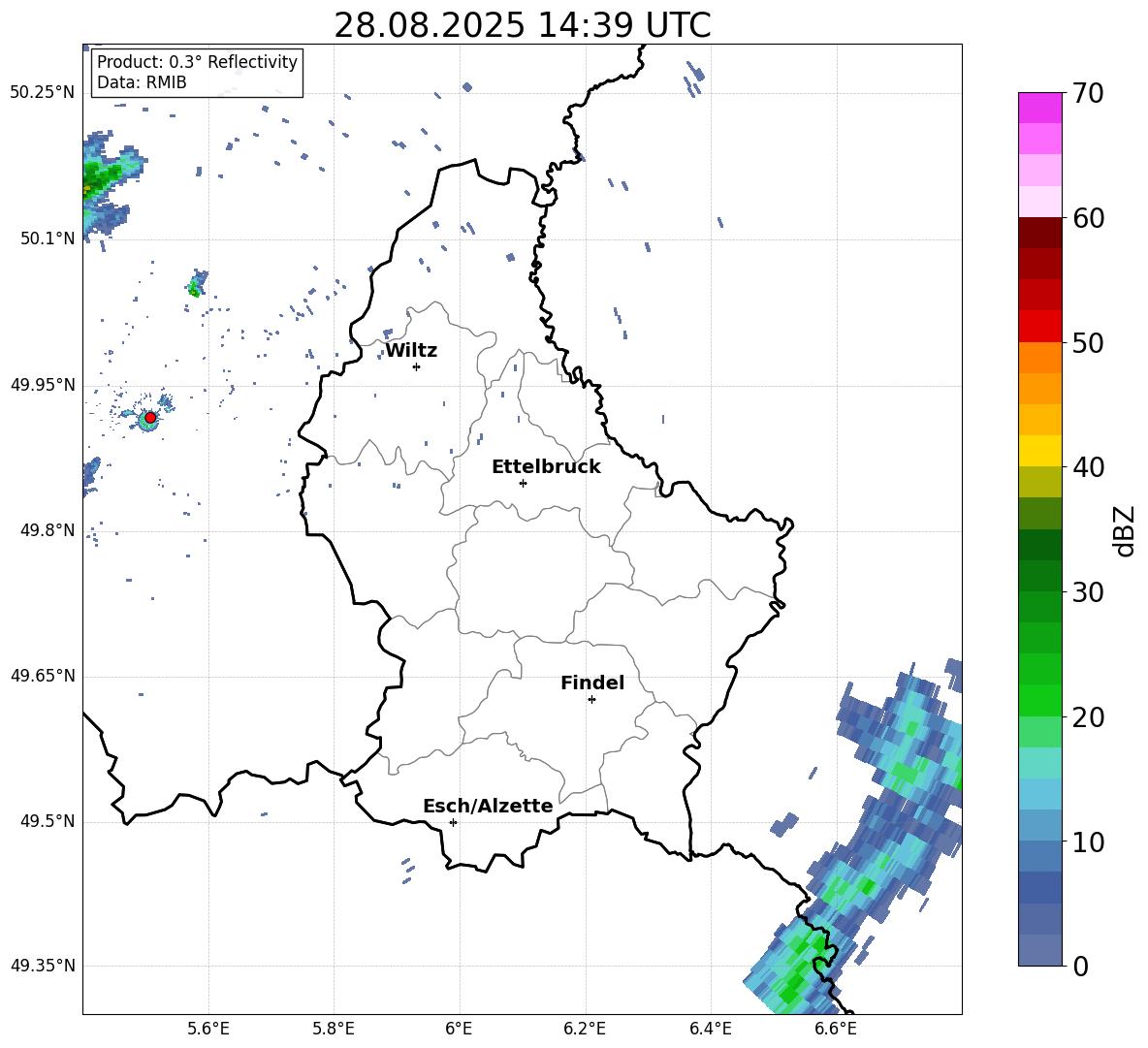Screen dimensions: 1148x1048
Task: Click the colorbar tick value 30
Action: coord(1088,592)
